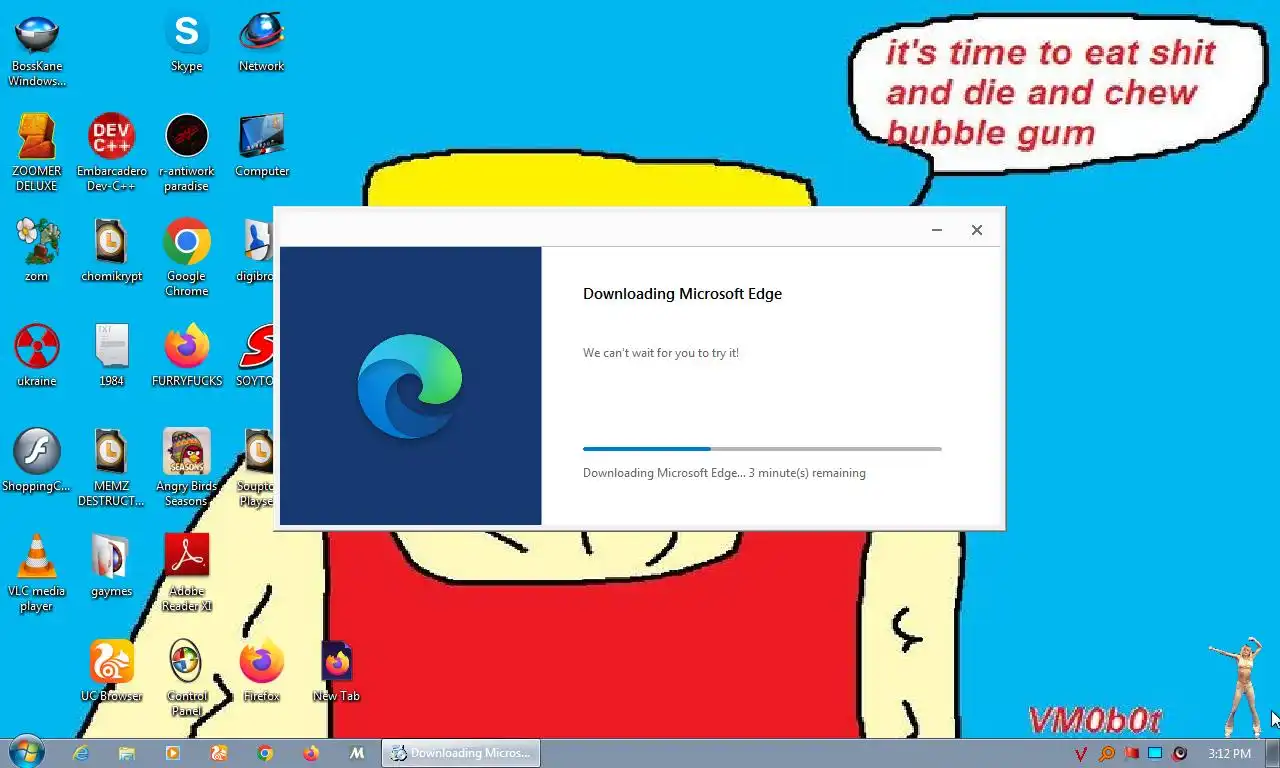The height and width of the screenshot is (768, 1280).
Task: Open the ukraine radiation icon
Action: [x=37, y=355]
